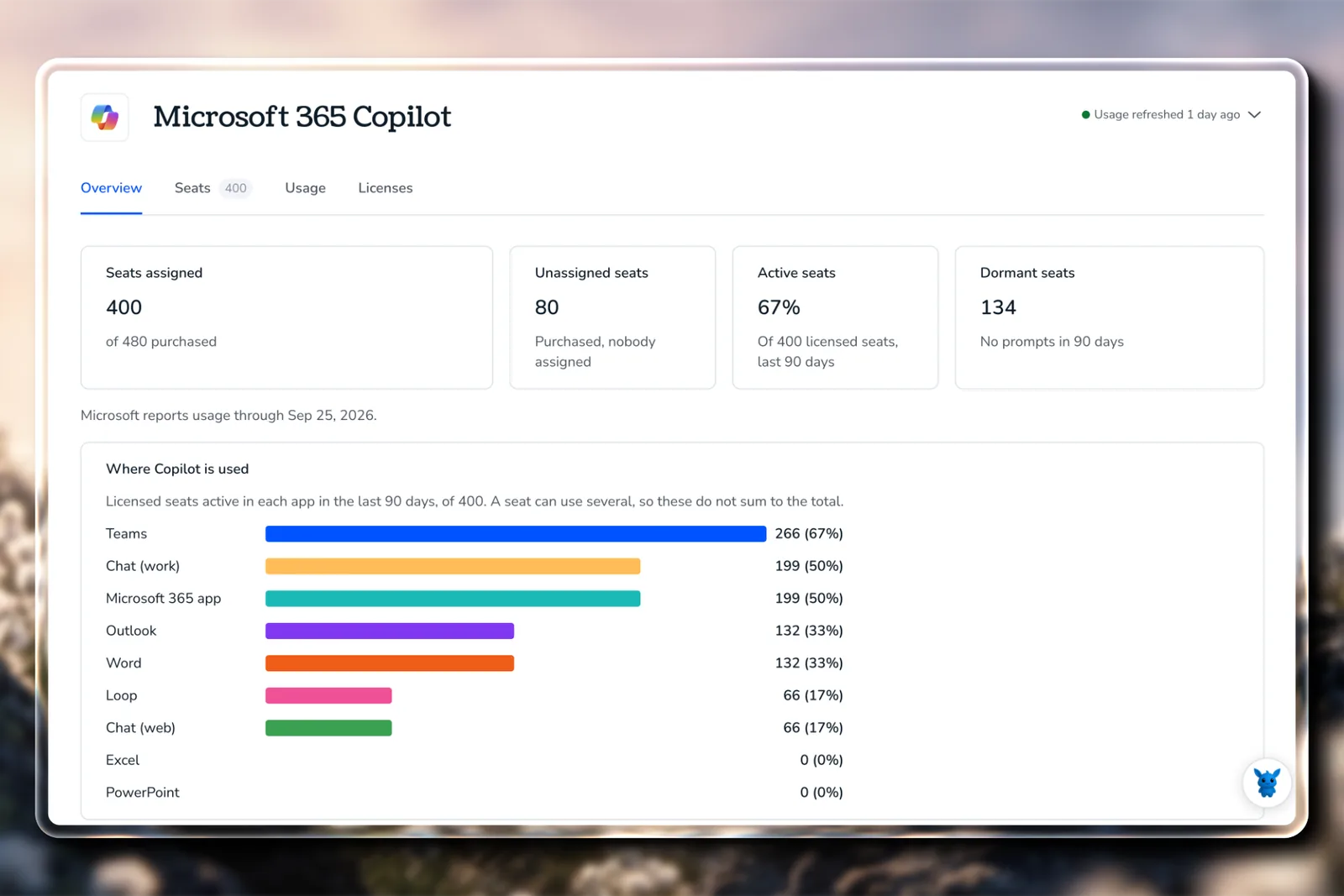Image resolution: width=1344 pixels, height=896 pixels.
Task: Click the green Chat (web) bar
Action: pyautogui.click(x=328, y=728)
